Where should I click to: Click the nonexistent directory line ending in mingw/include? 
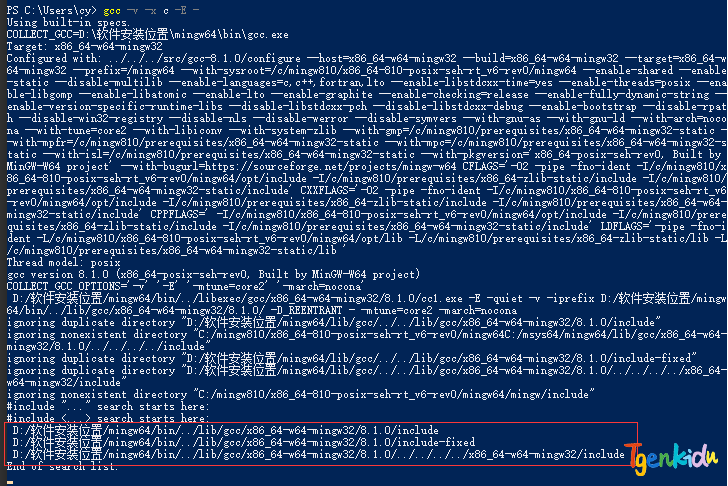tap(300, 394)
